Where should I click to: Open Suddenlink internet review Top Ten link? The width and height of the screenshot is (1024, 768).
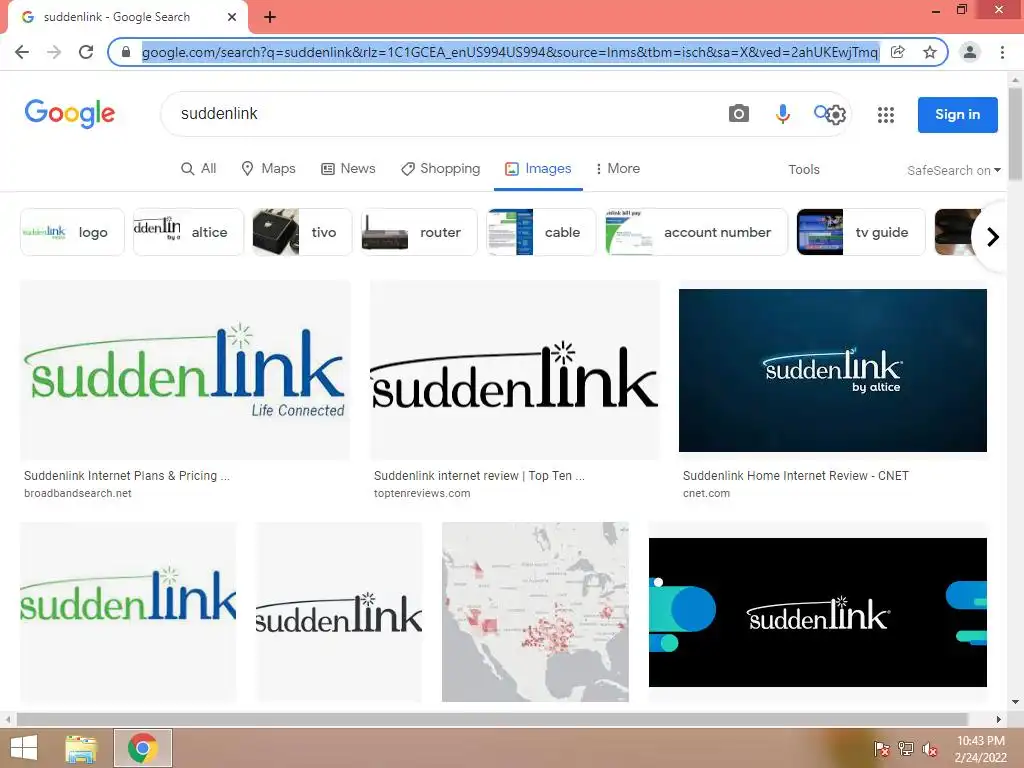point(479,475)
